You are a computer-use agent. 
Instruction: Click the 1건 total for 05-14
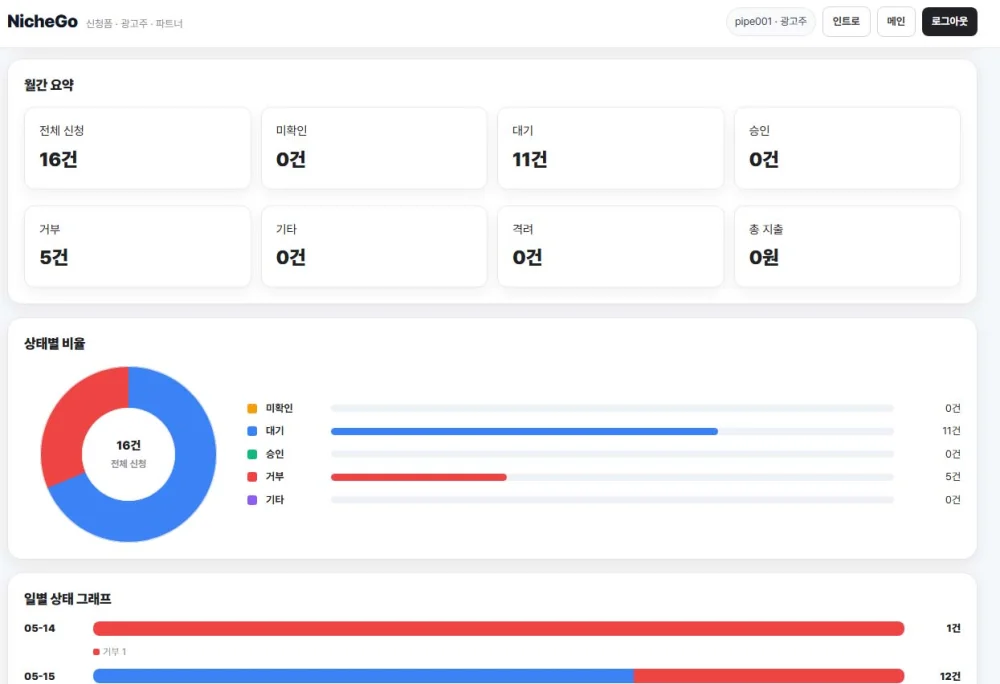tap(953, 629)
